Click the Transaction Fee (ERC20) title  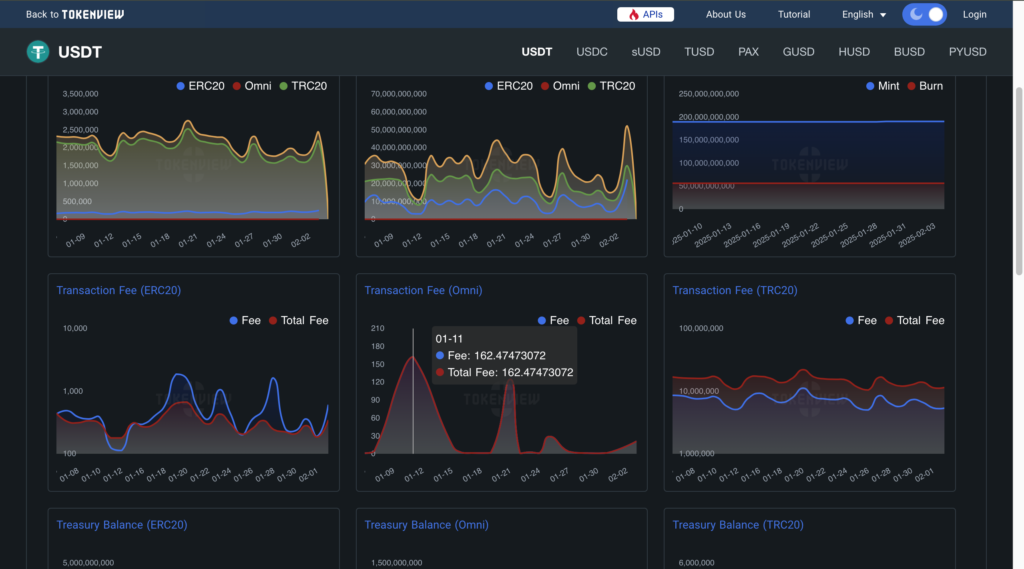(x=118, y=291)
